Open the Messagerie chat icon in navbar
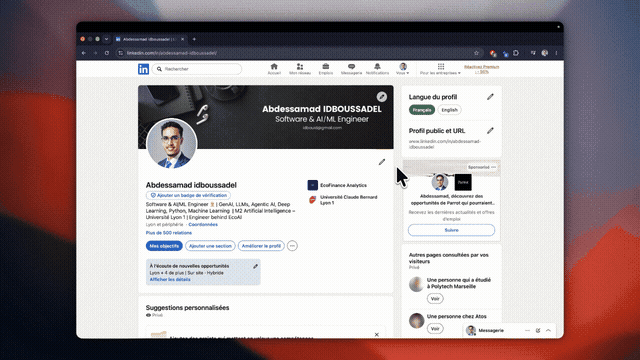The image size is (640, 360). tap(351, 69)
